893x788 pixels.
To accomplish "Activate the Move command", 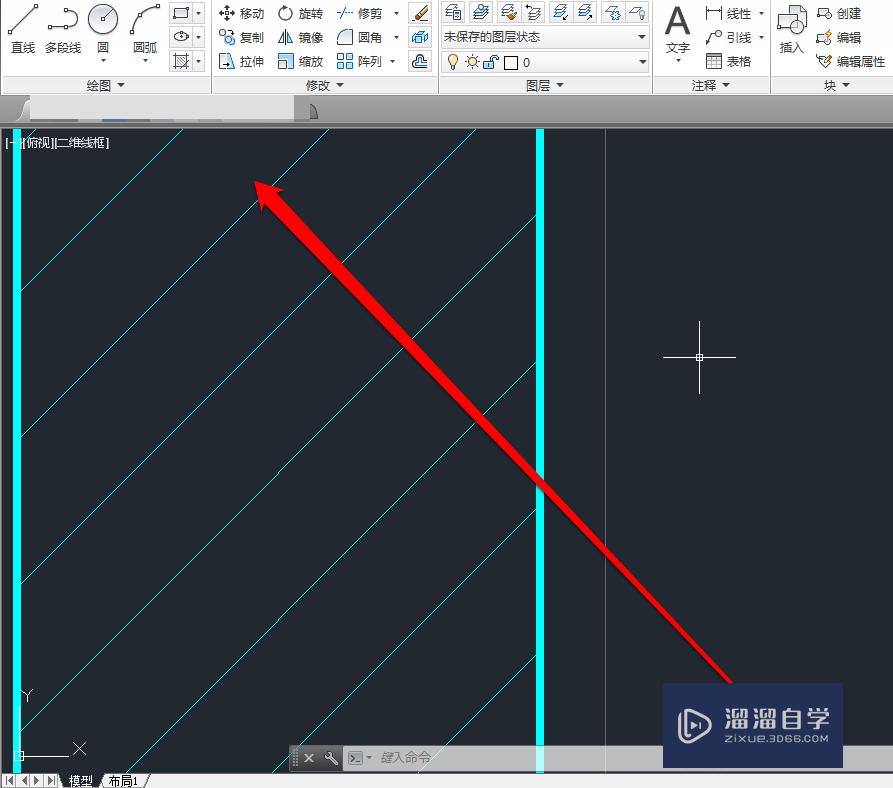I will click(x=243, y=13).
